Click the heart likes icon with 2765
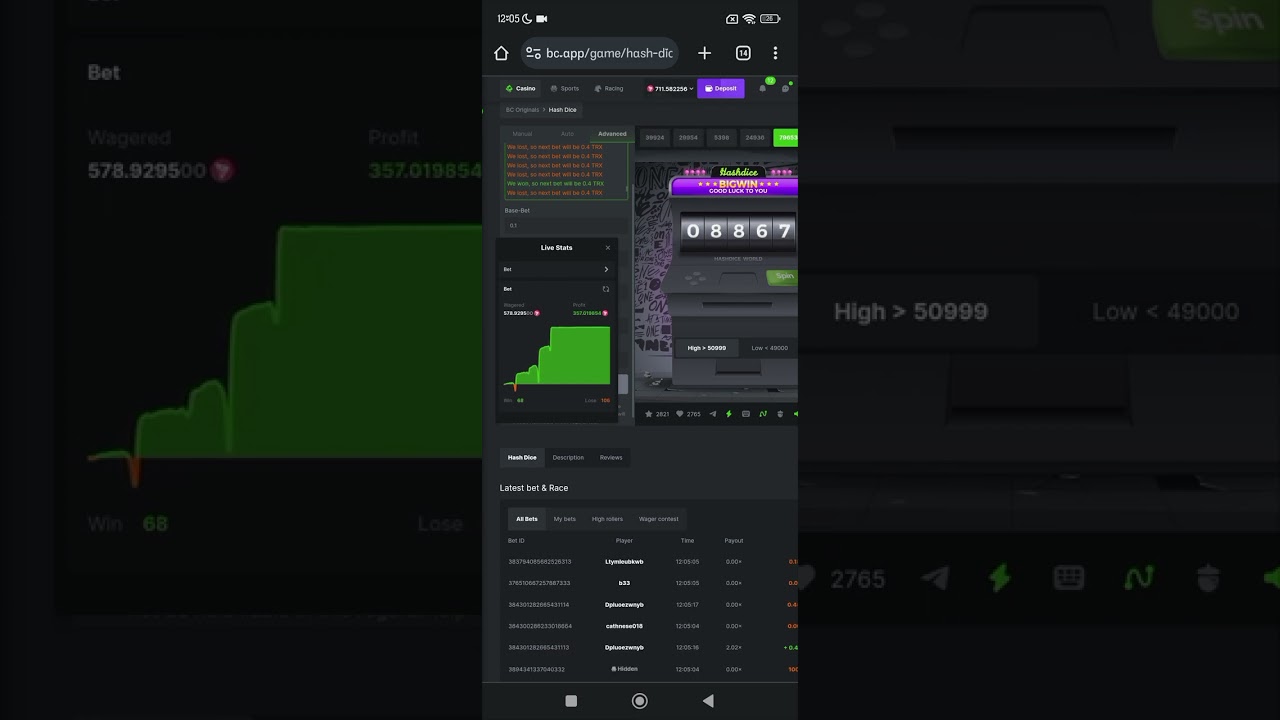The image size is (1280, 720). click(680, 413)
